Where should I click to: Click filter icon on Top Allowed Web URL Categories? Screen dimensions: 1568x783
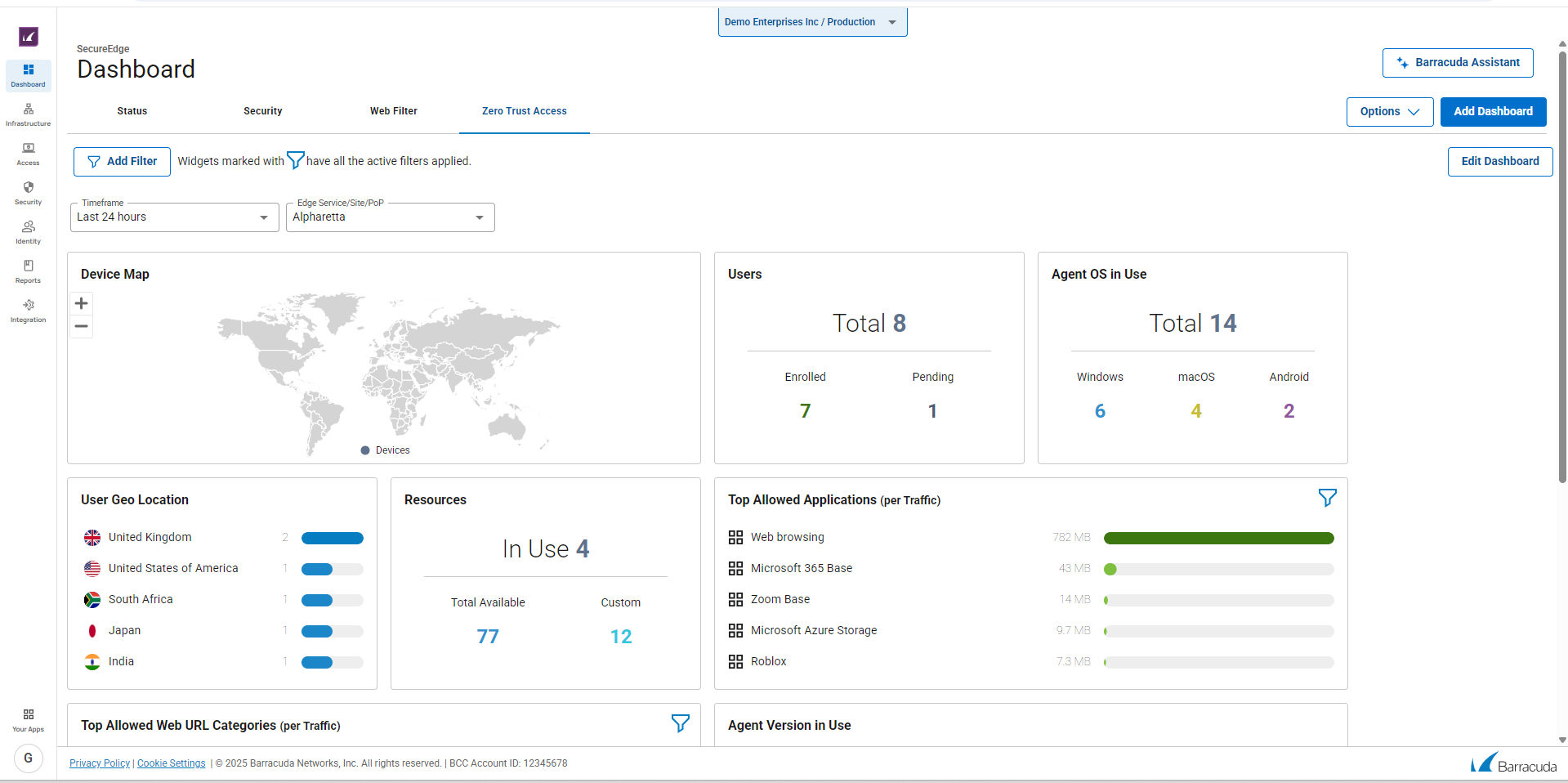click(680, 723)
